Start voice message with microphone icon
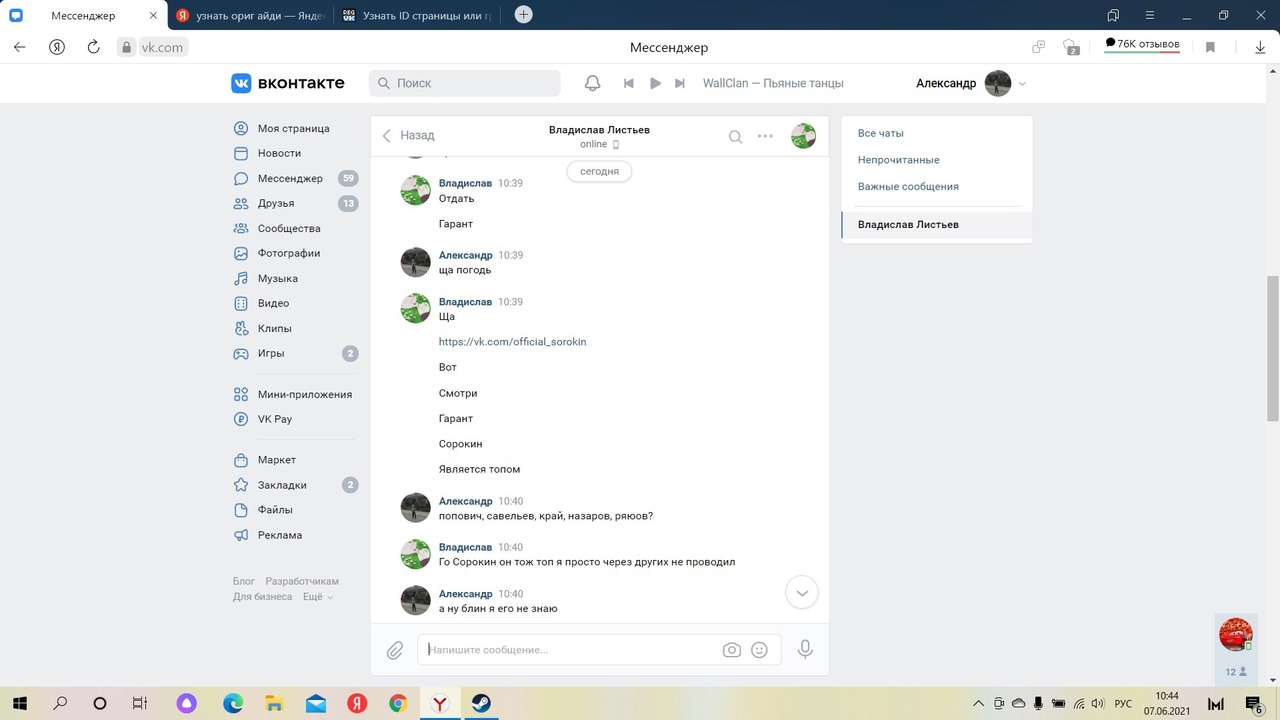 coord(805,650)
